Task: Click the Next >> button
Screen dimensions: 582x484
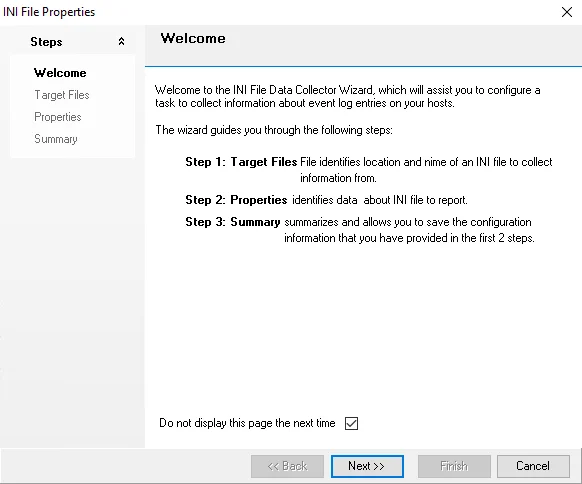Action: (x=367, y=466)
